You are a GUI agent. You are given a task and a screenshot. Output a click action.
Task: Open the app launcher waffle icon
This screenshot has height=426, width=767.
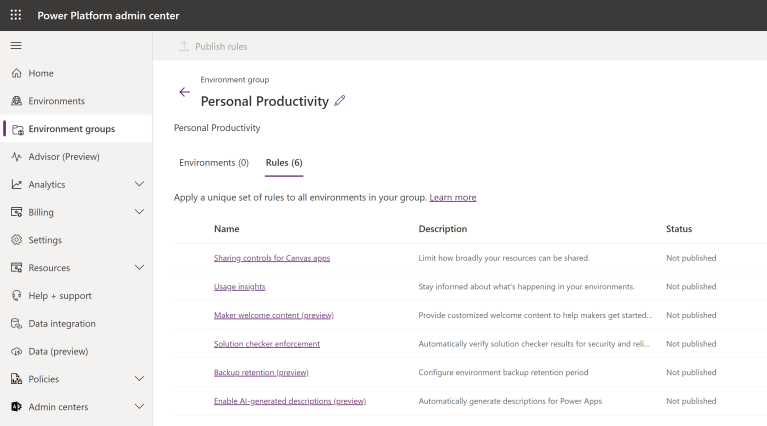click(16, 15)
